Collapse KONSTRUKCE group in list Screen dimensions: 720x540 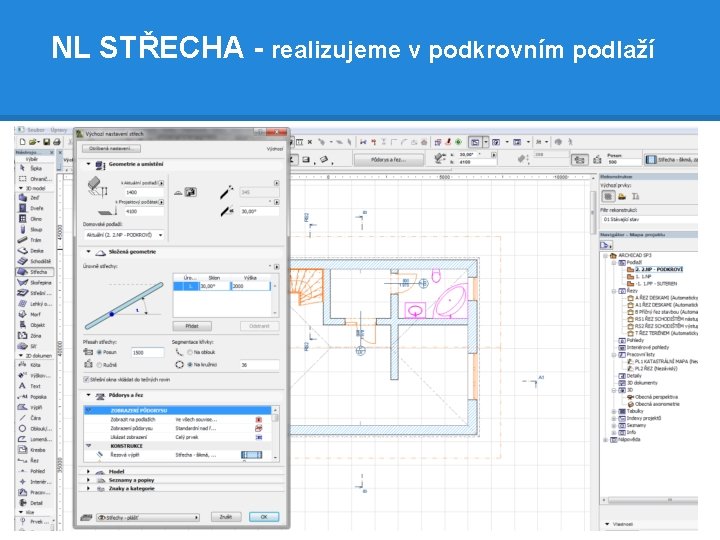click(89, 446)
